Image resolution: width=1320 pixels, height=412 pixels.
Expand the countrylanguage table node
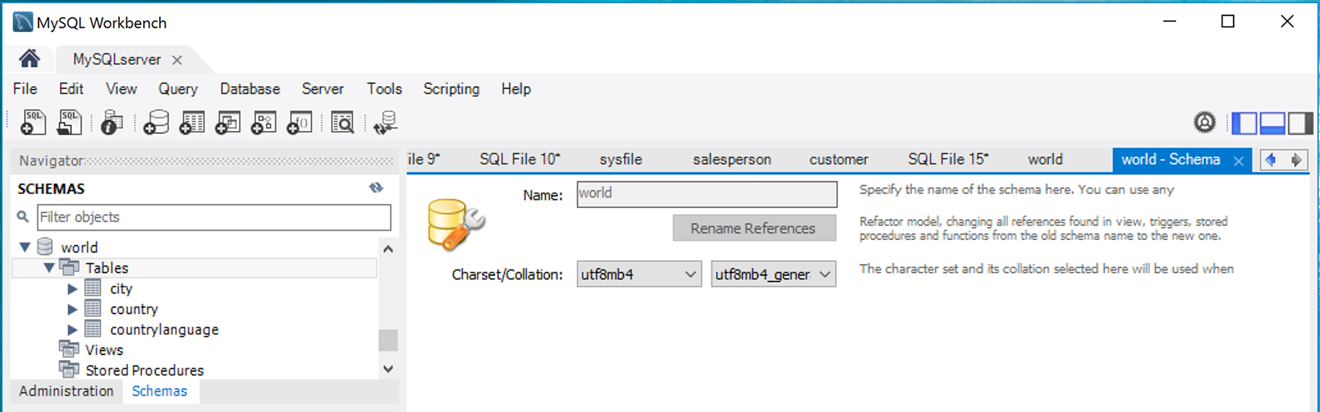[x=72, y=329]
